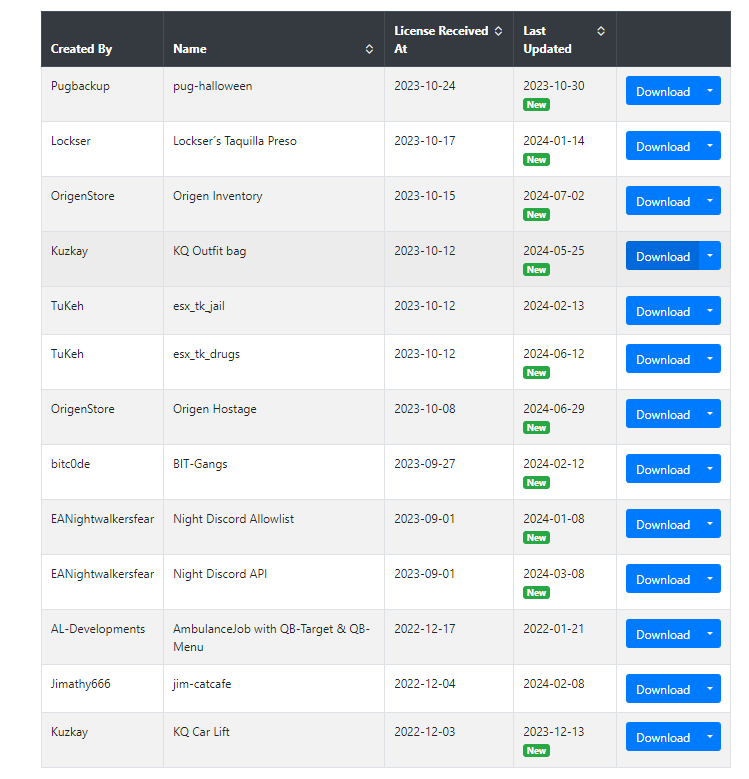The image size is (749, 779).
Task: Click New badge in BIT-Gangs row
Action: pos(536,483)
